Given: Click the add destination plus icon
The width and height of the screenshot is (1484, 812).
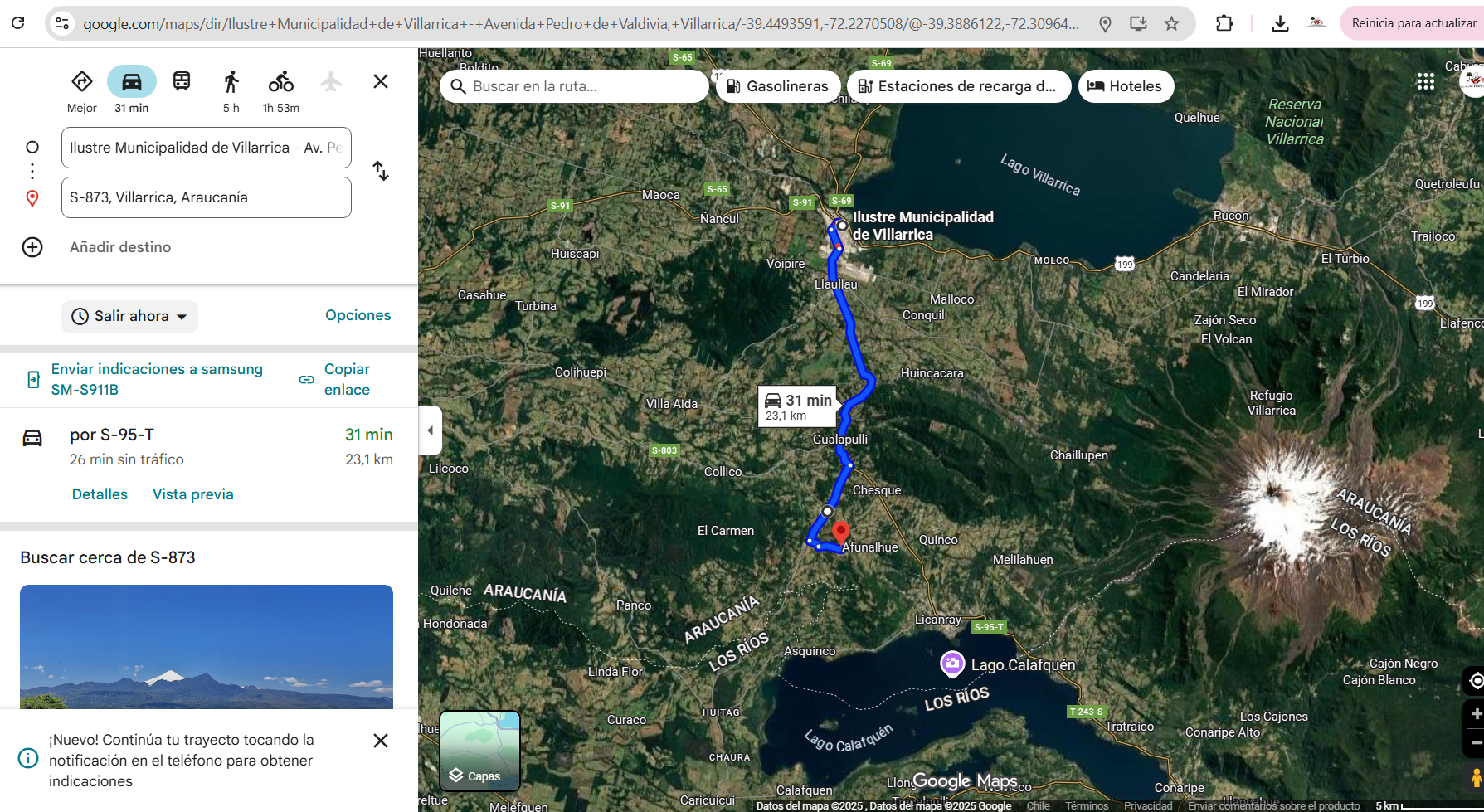Looking at the screenshot, I should click(x=32, y=247).
